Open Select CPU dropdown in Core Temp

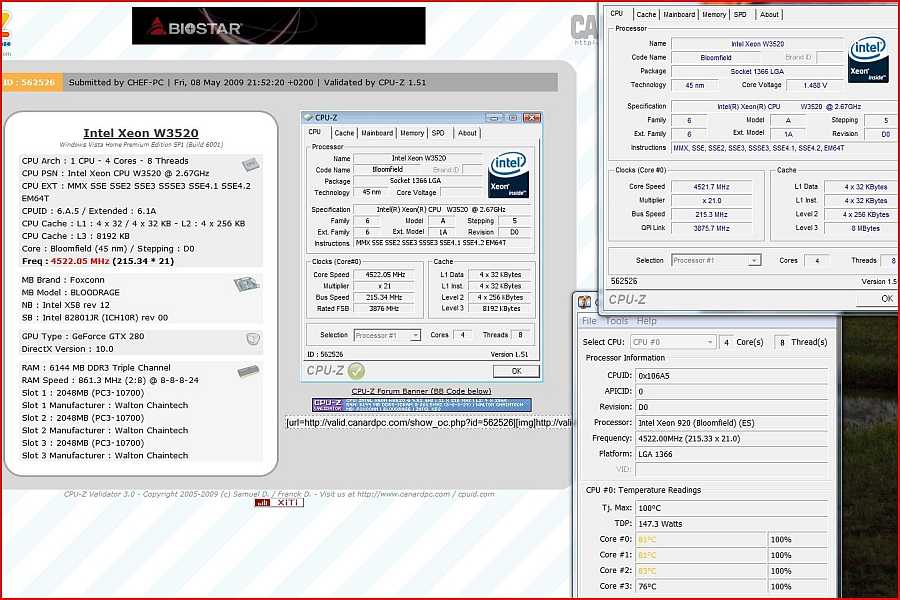click(x=673, y=342)
